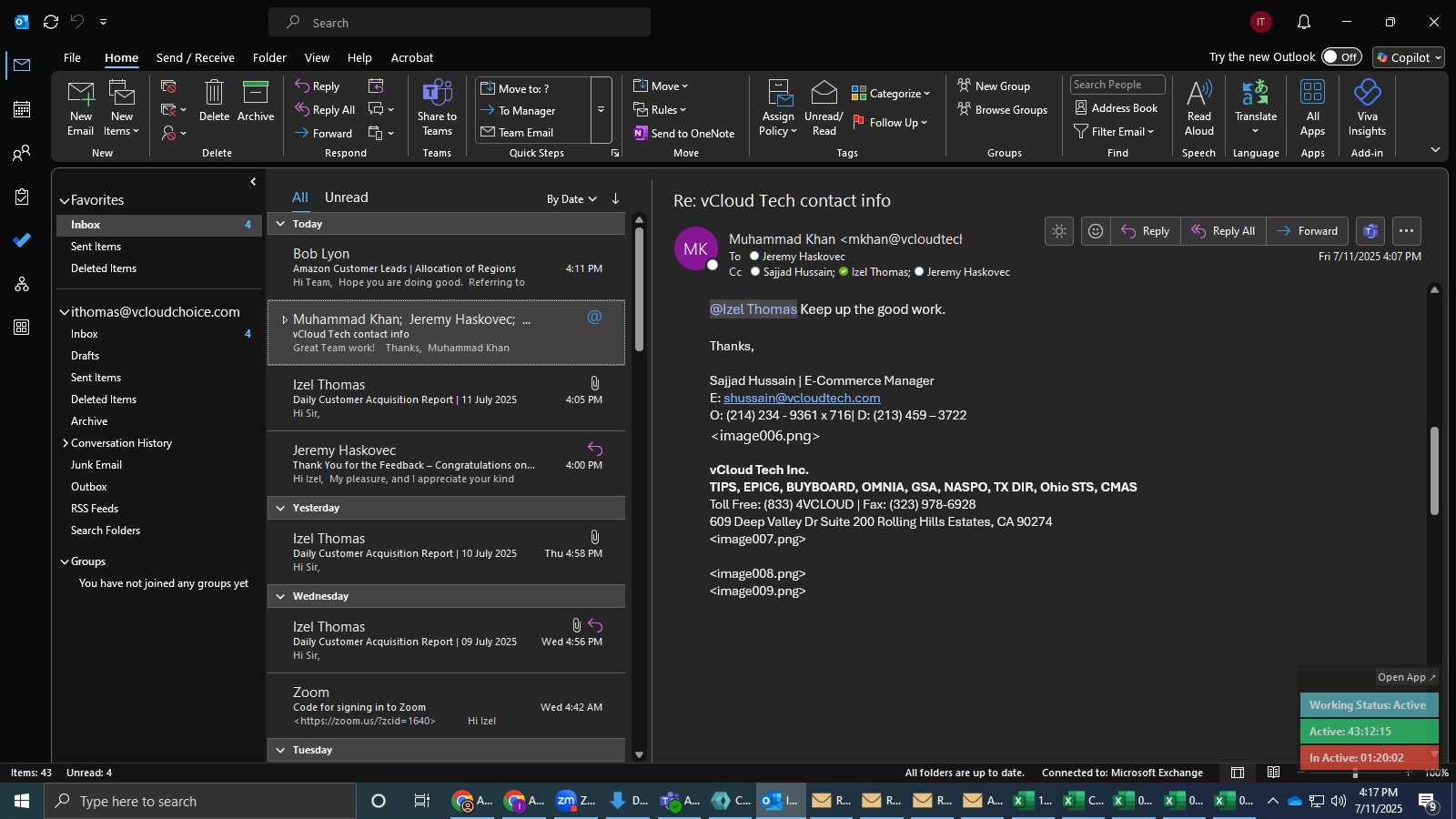Toggle reading pane light/dark sun icon
Viewport: 1456px width, 819px height.
pos(1059,231)
